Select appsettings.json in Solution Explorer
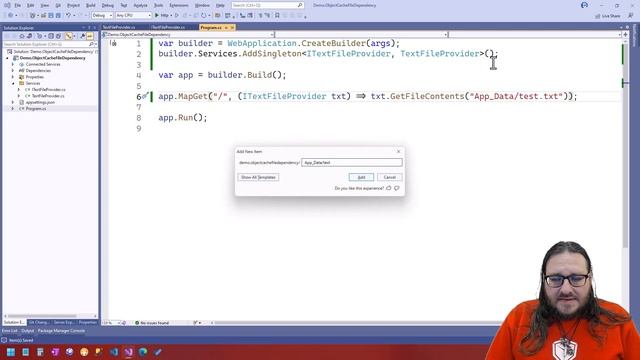 point(40,102)
